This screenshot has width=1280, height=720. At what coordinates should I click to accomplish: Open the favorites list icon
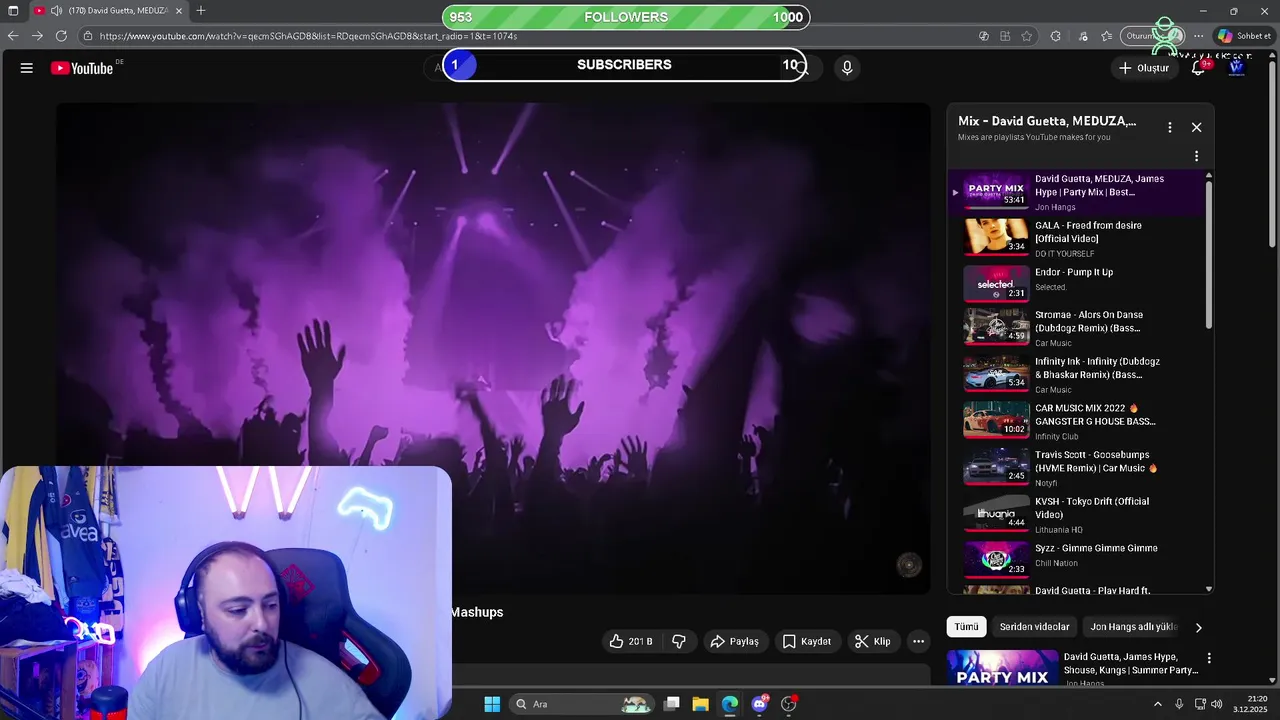[x=1106, y=36]
